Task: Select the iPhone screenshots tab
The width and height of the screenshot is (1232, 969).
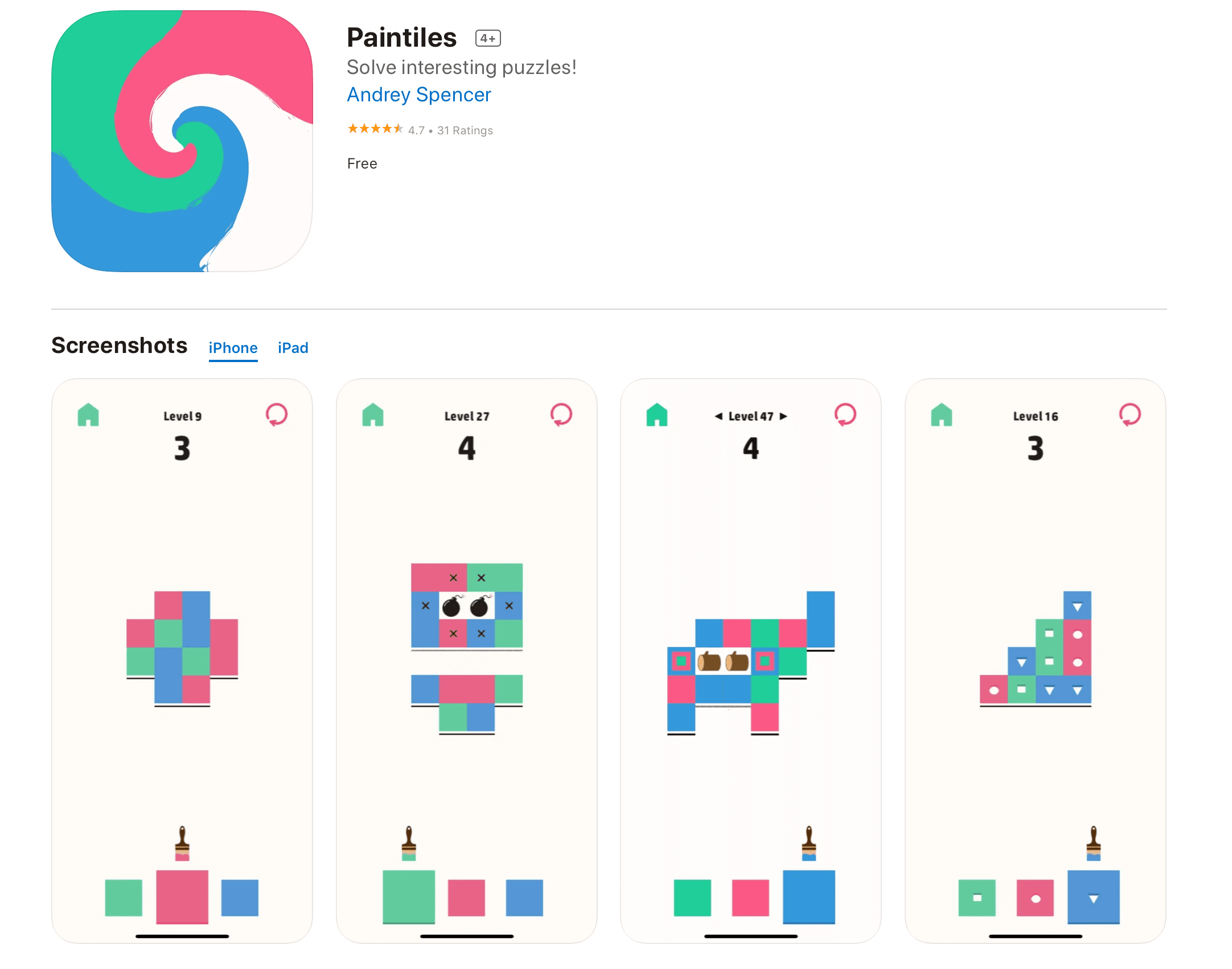Action: [233, 348]
